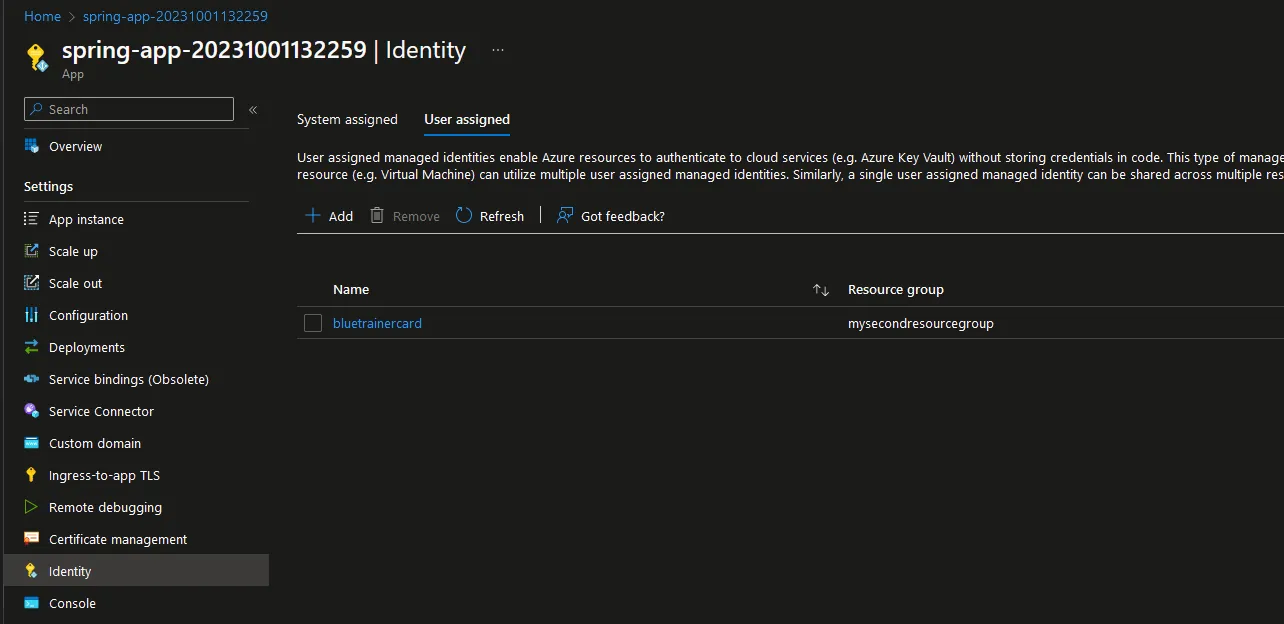Click the plus icon beside Add

(x=313, y=216)
